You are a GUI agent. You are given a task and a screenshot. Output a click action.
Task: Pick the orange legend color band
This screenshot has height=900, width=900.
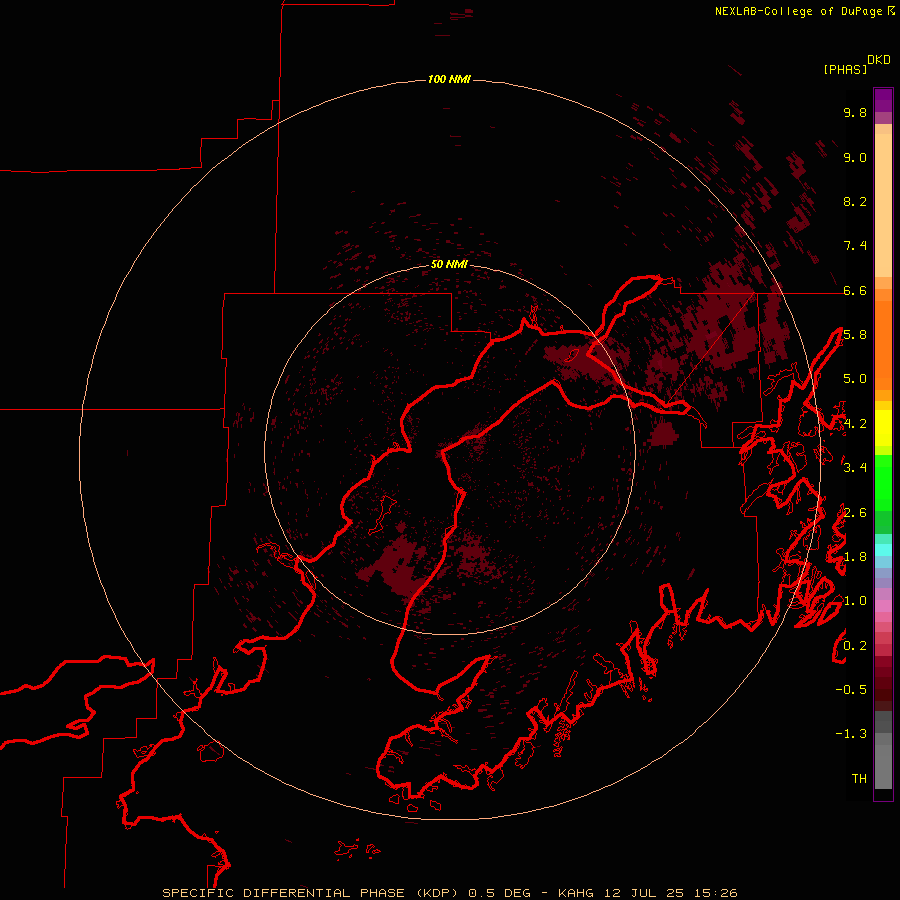pyautogui.click(x=883, y=345)
